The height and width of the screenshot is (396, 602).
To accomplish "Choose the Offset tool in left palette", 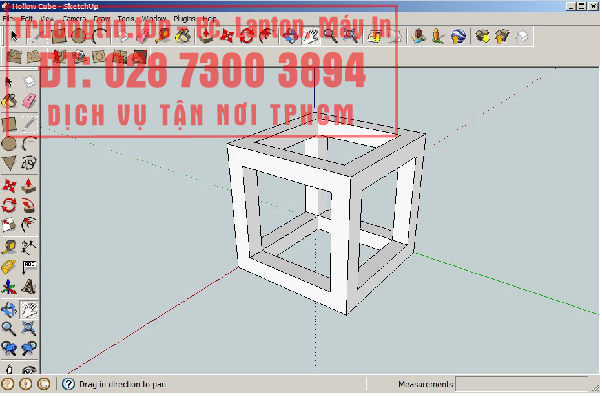I will (x=29, y=225).
